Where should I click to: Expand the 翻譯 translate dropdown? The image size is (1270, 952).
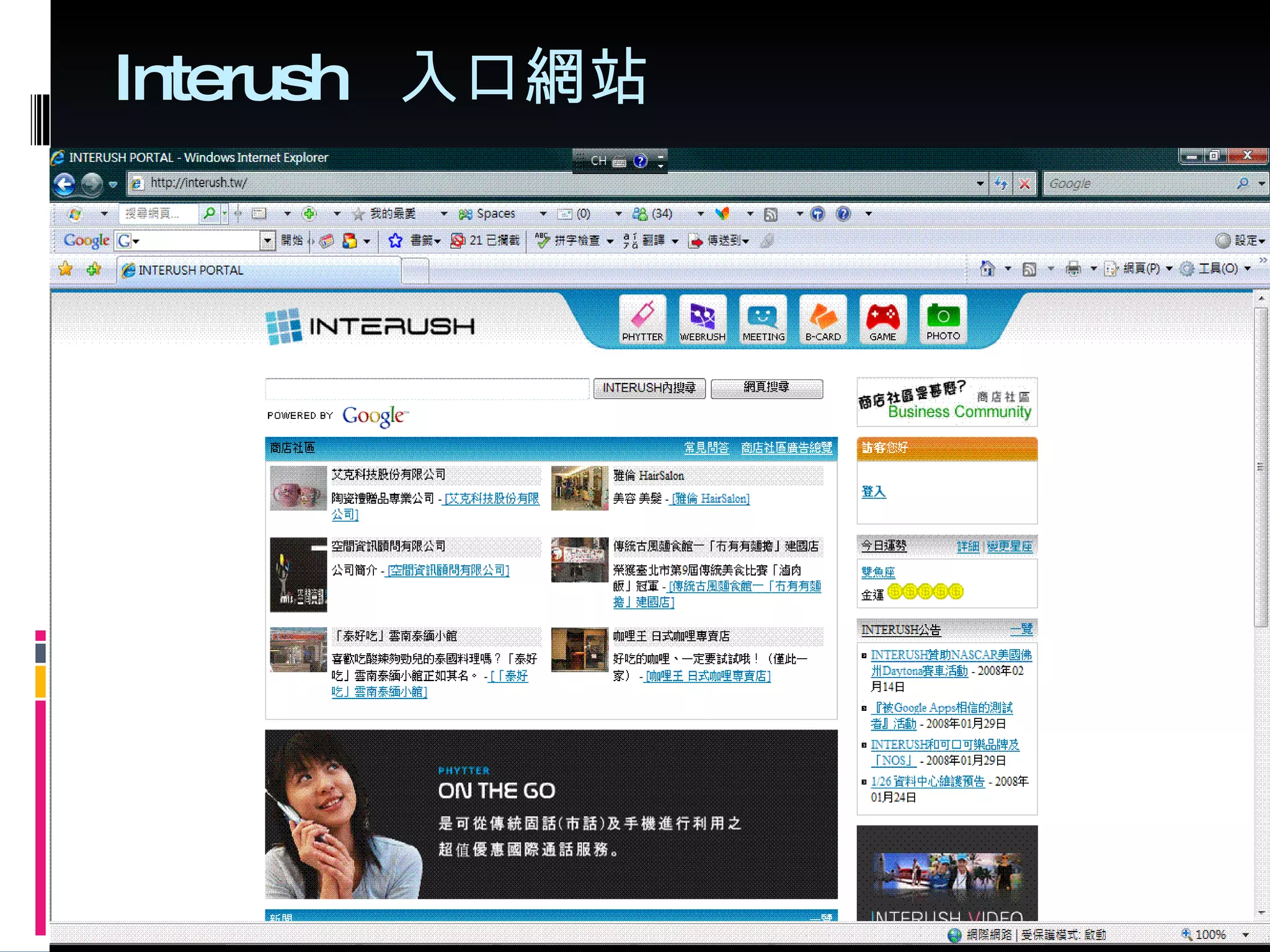point(675,241)
